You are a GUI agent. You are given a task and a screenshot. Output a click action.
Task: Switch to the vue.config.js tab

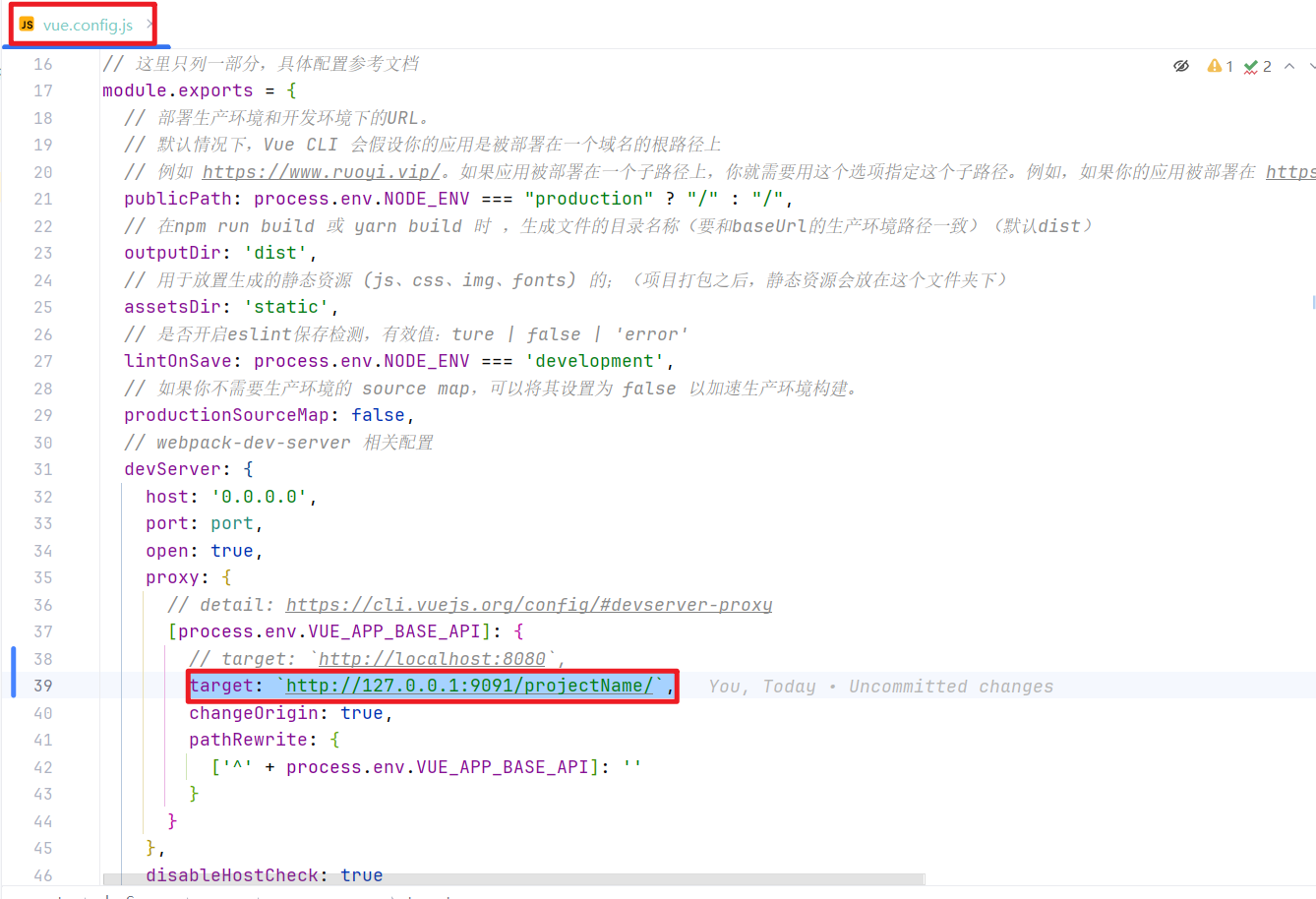(x=88, y=25)
